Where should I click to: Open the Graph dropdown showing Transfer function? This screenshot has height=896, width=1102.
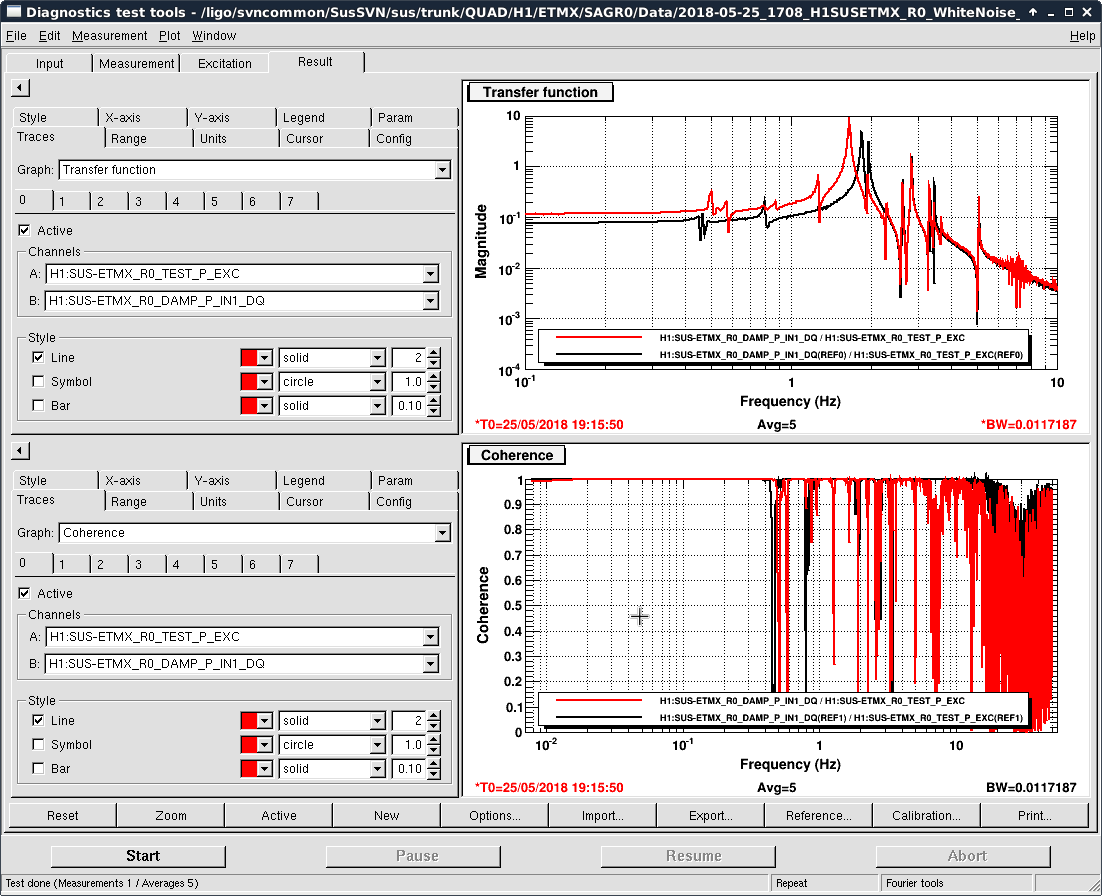442,170
